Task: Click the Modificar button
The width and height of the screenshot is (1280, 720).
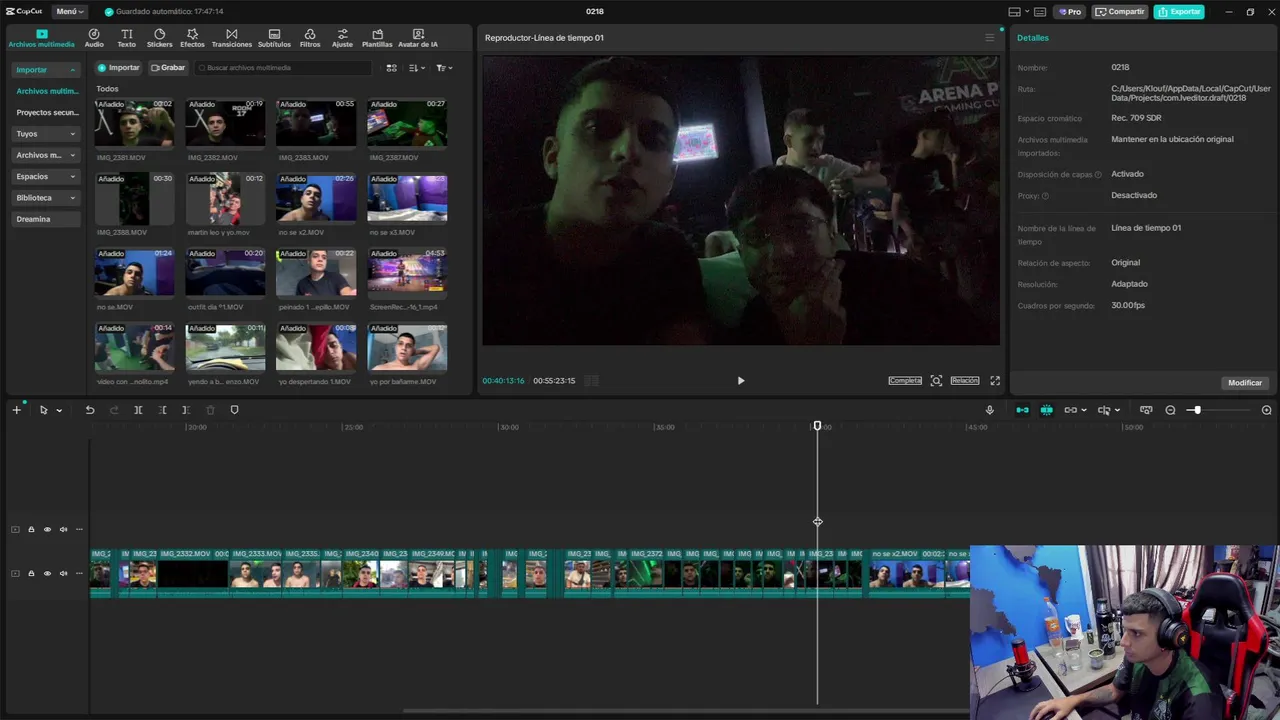Action: click(x=1245, y=383)
